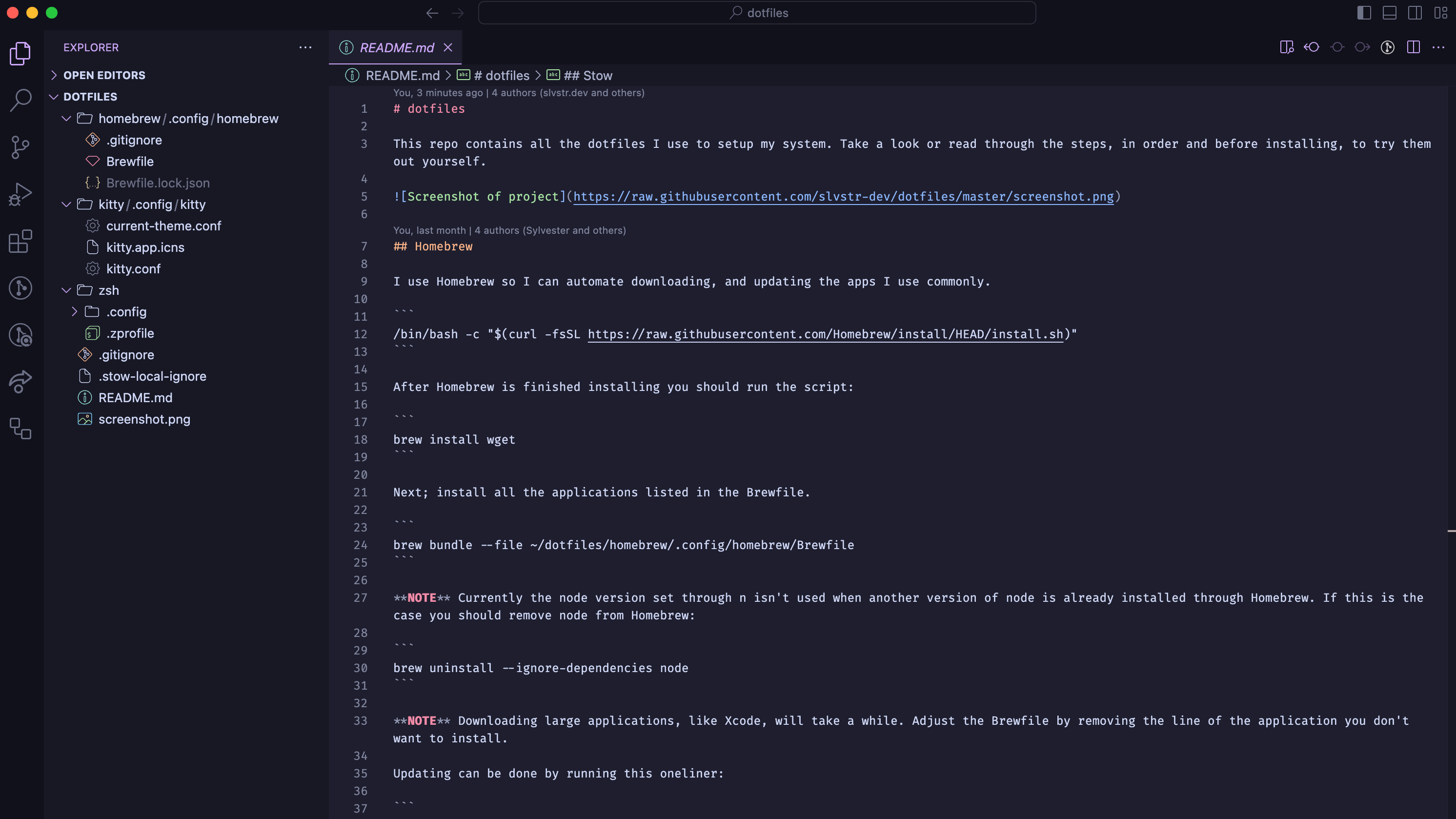The width and height of the screenshot is (1456, 819).
Task: Open the Customize Layout control
Action: 1440,13
